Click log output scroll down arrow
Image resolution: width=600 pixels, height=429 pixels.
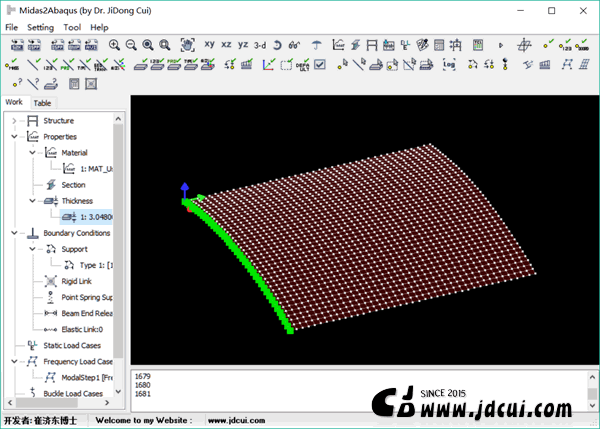coord(592,405)
